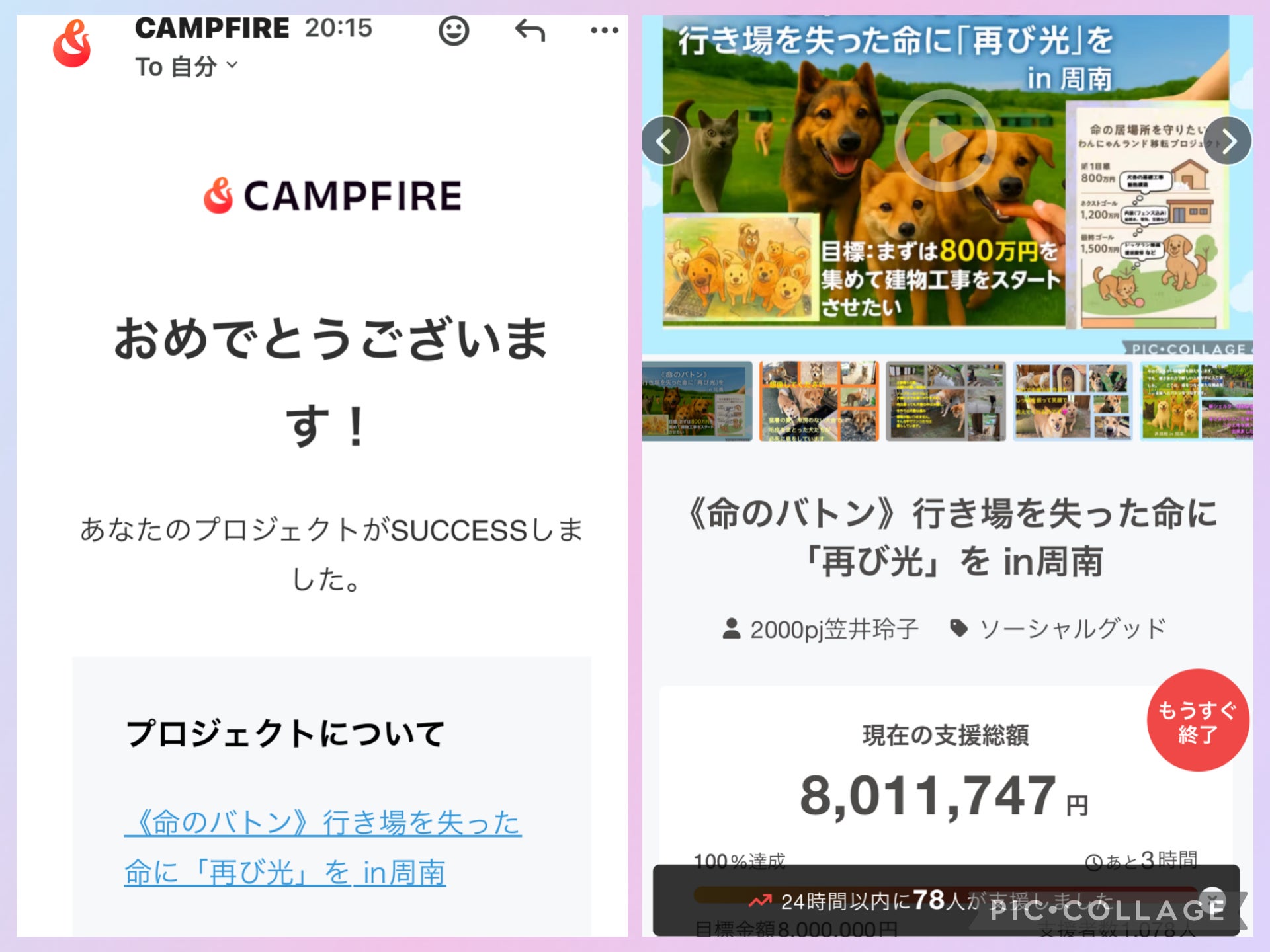Select the third carousel thumbnail
Viewport: 1270px width, 952px height.
[x=946, y=401]
